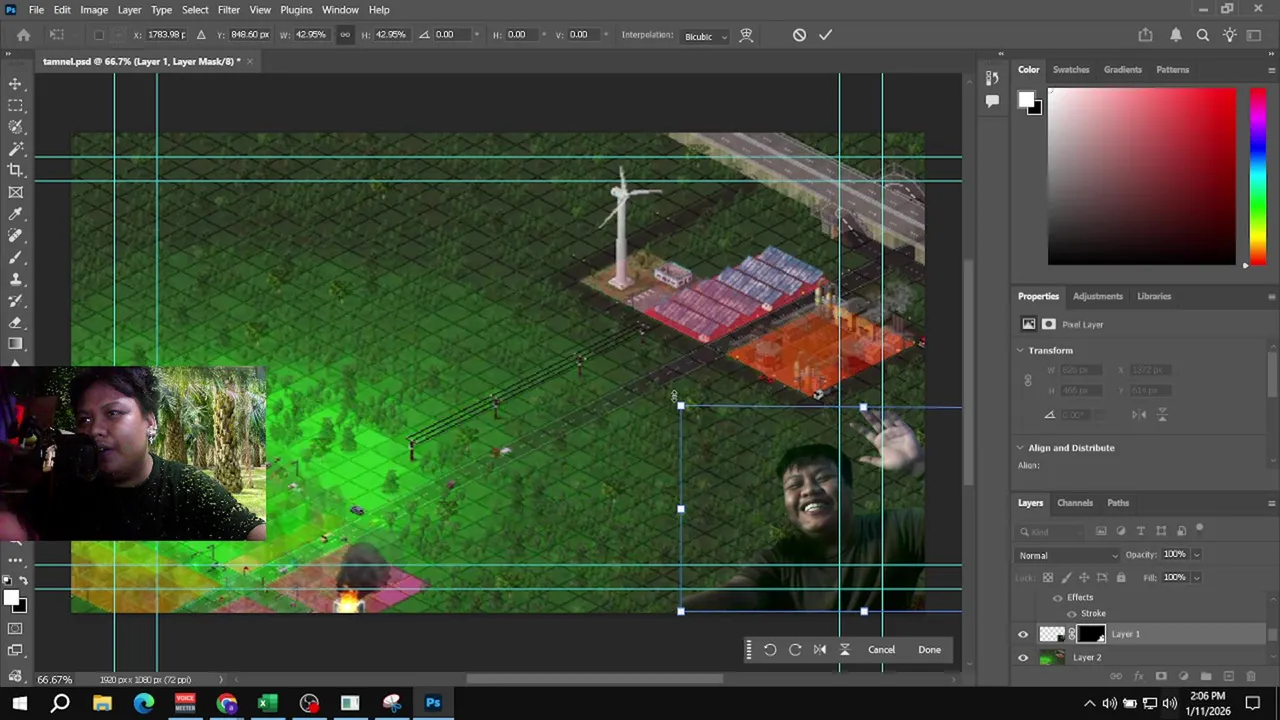This screenshot has height=720, width=1280.
Task: Rotate counter-clockwise in the transform bar
Action: pos(770,650)
